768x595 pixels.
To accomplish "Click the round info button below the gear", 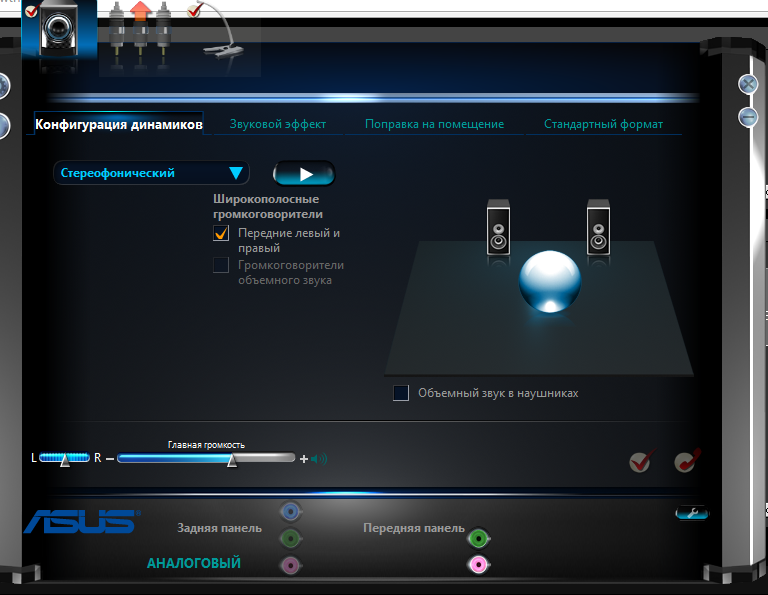I will click(x=4, y=126).
